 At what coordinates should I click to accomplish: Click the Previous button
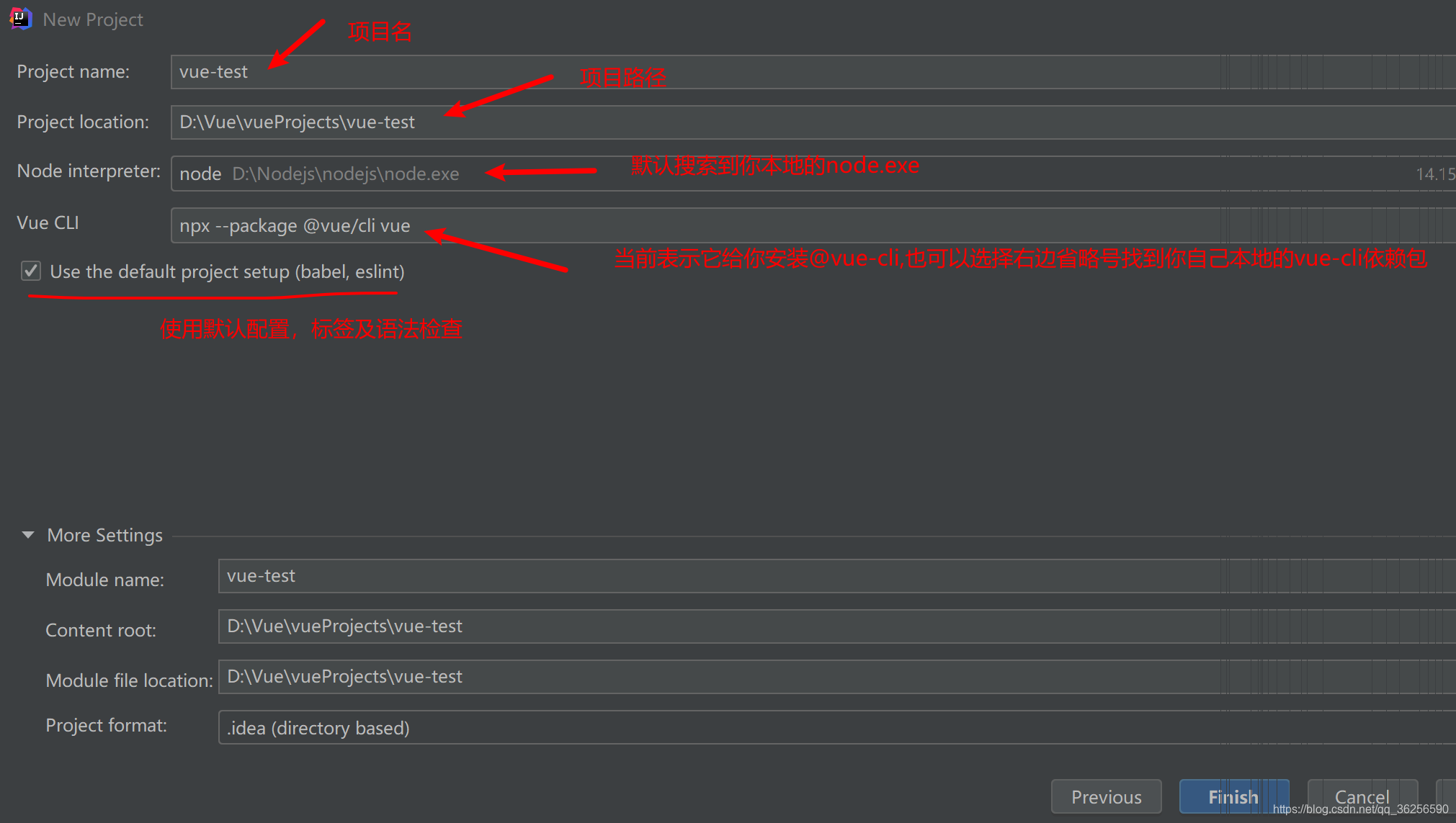tap(1106, 796)
